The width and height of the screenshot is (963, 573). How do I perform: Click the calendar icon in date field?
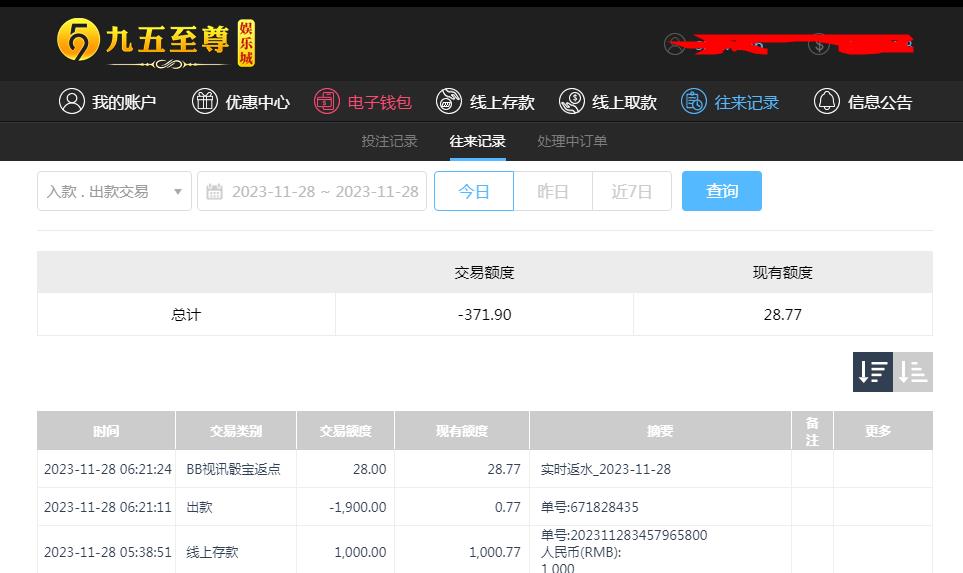coord(214,192)
